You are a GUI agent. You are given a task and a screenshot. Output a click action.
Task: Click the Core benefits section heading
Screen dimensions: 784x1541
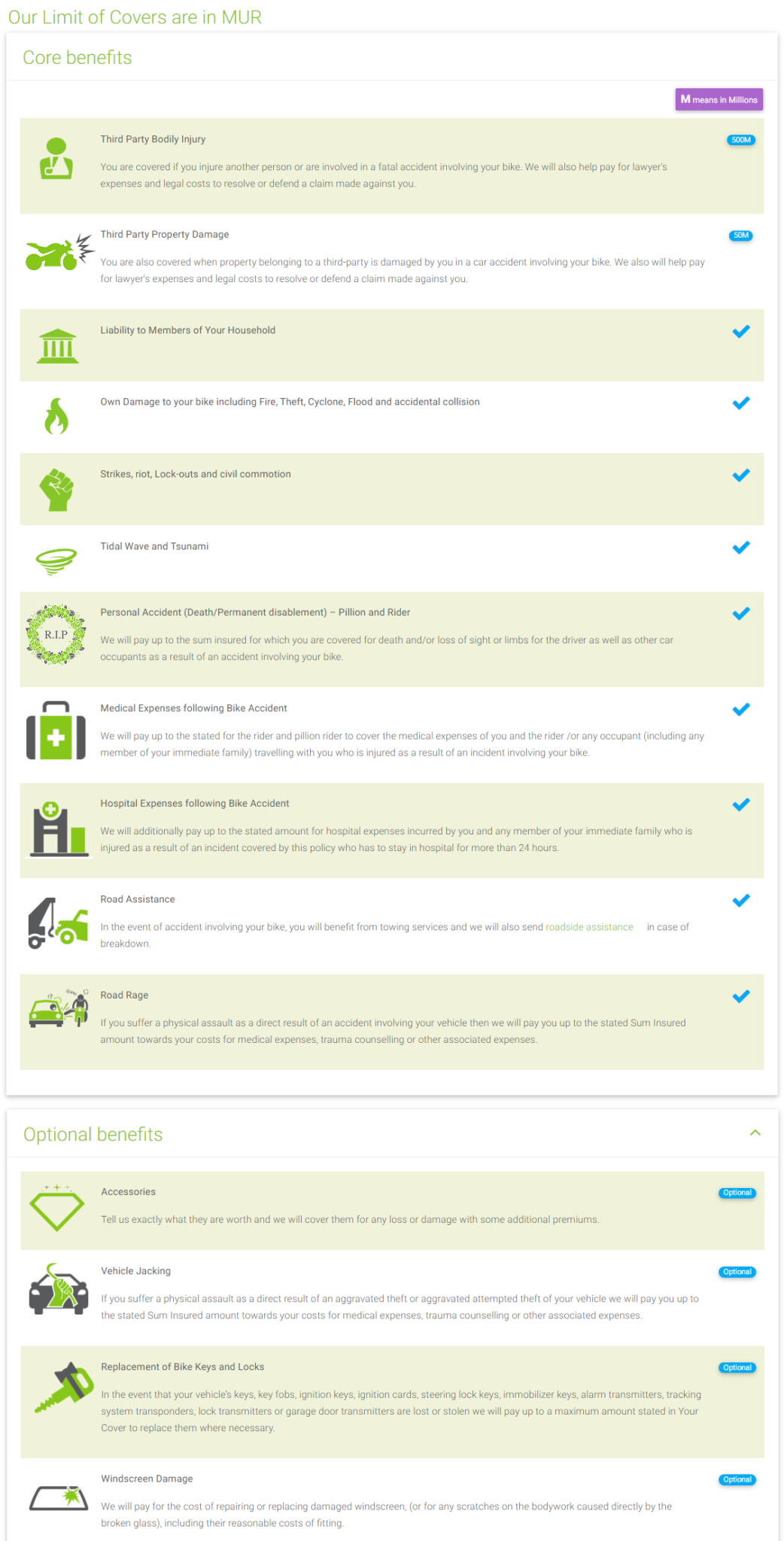click(x=77, y=57)
